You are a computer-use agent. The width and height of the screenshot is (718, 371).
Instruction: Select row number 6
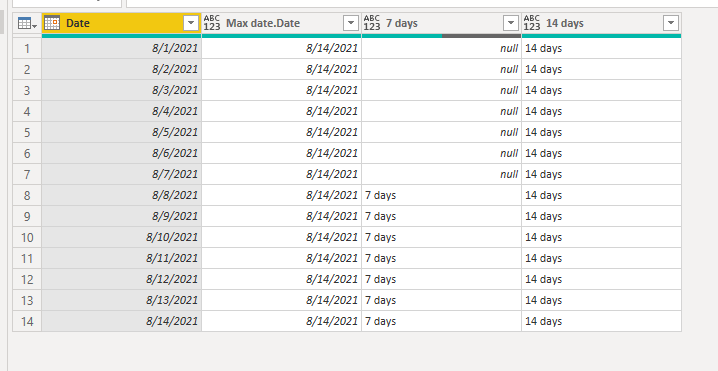(x=27, y=153)
